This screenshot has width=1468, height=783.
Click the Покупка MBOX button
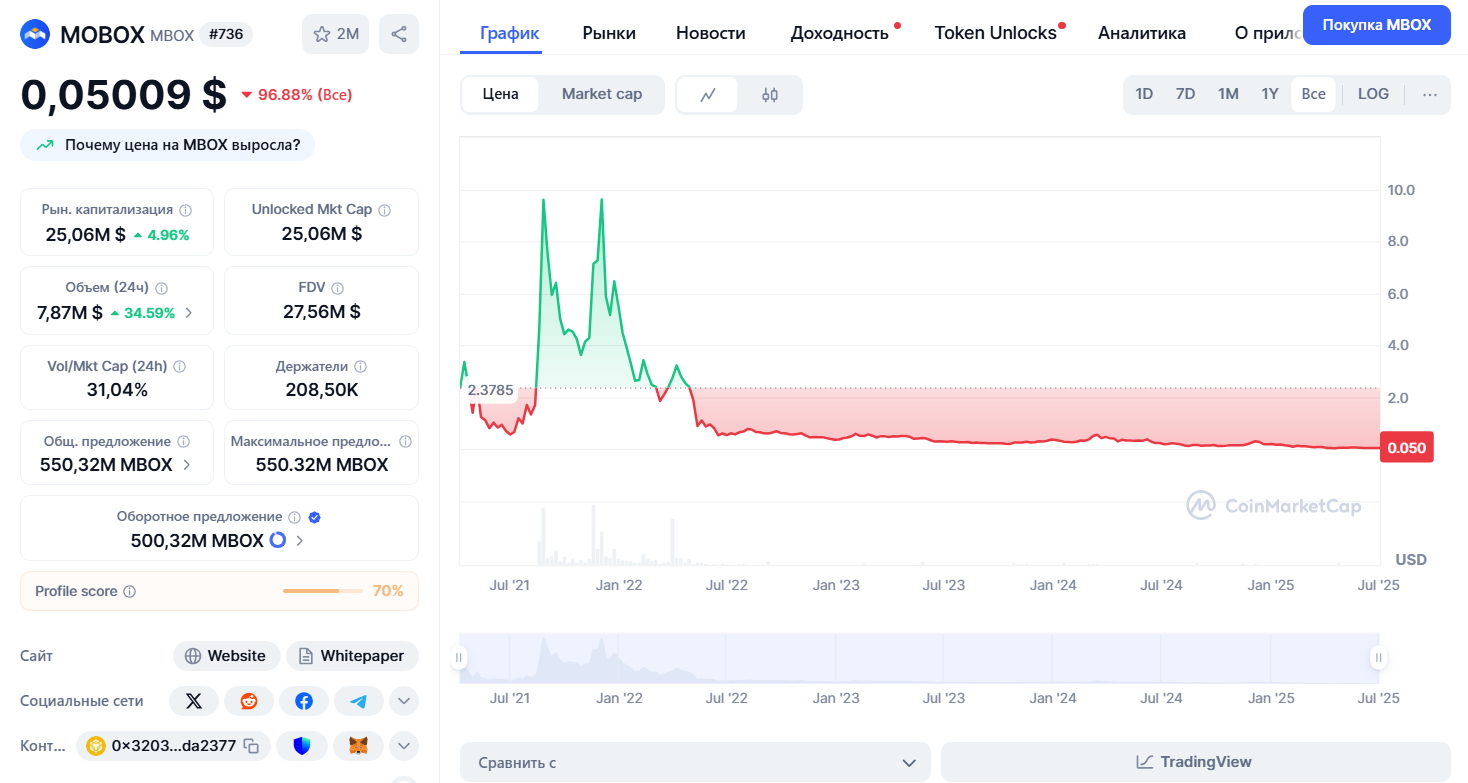pos(1377,25)
